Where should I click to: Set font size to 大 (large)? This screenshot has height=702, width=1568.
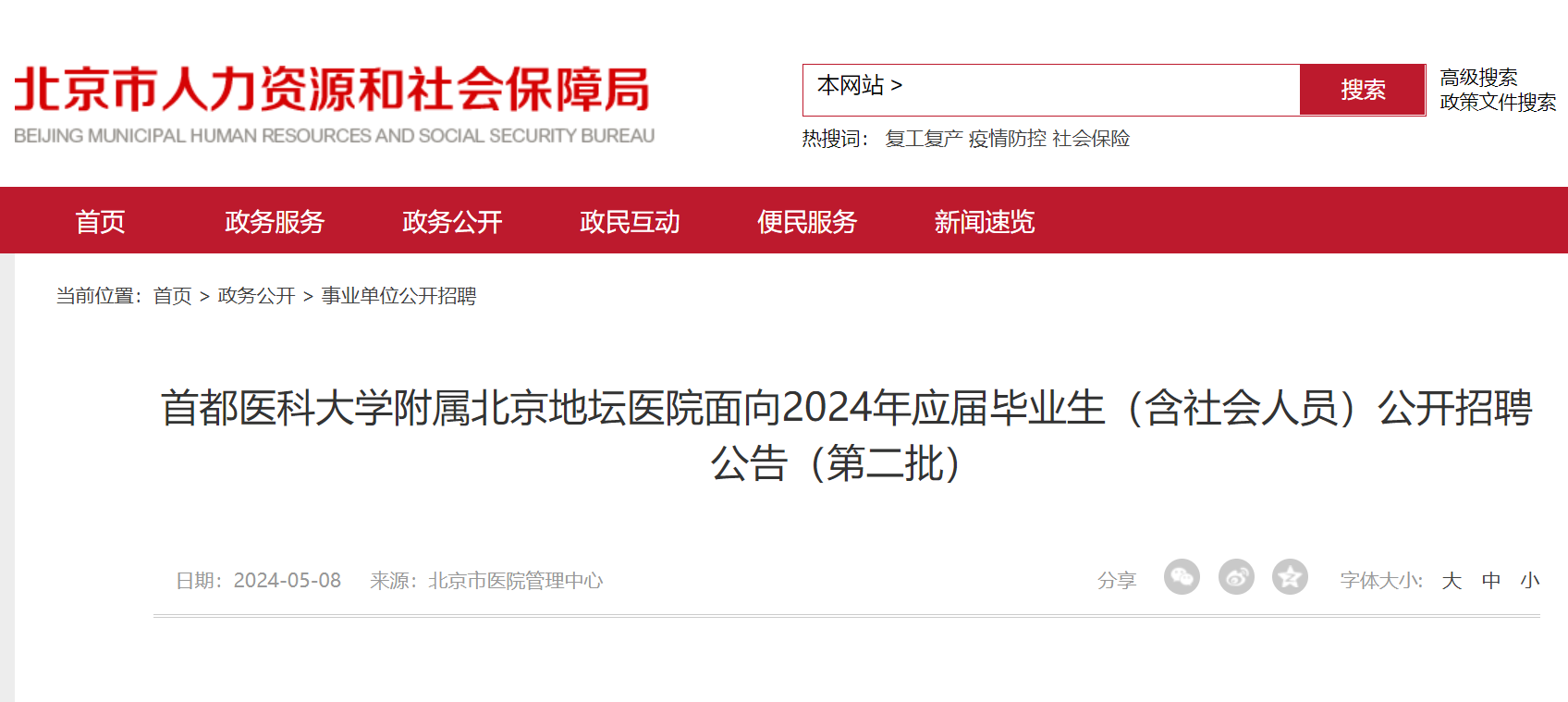point(1452,581)
